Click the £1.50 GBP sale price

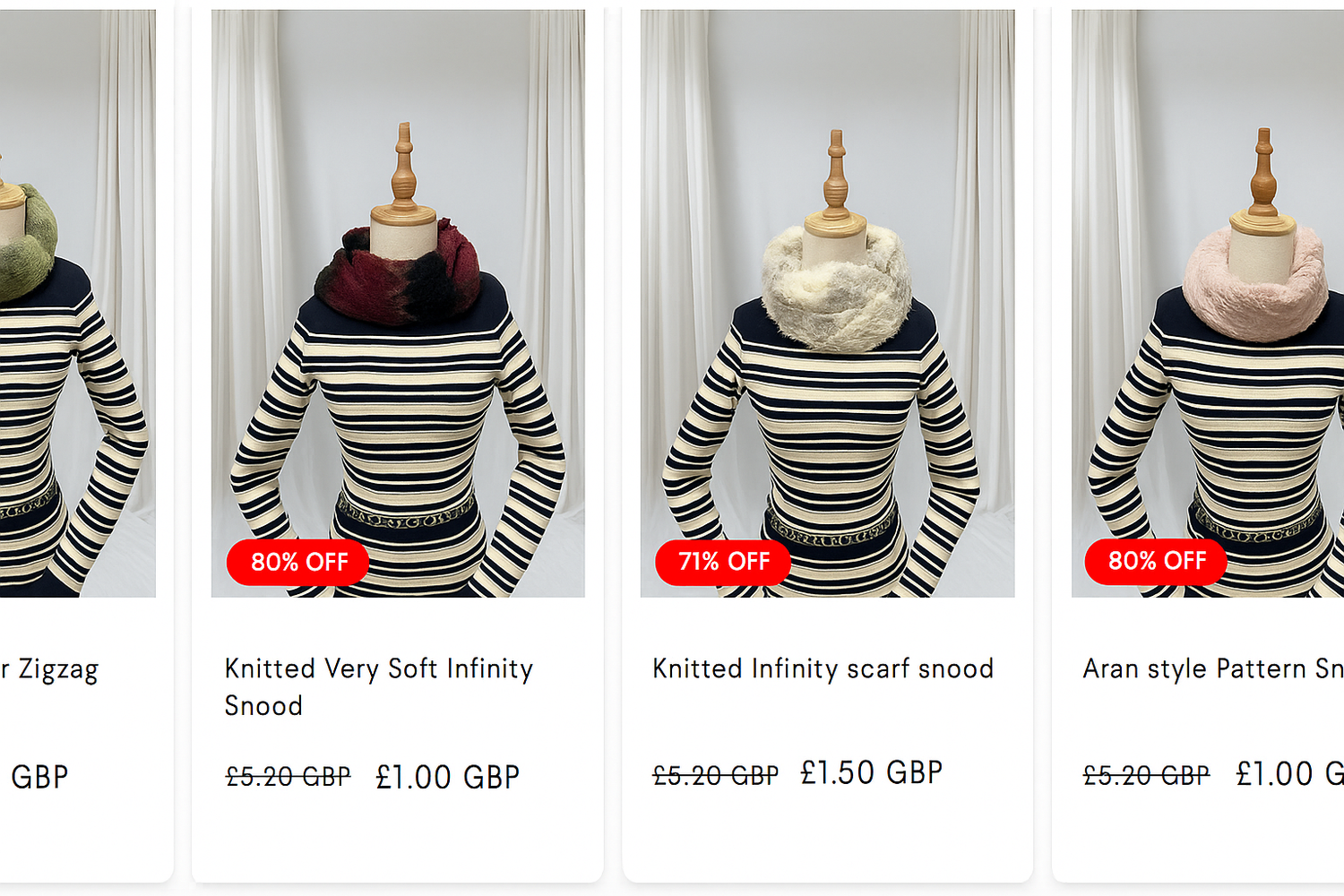click(872, 772)
